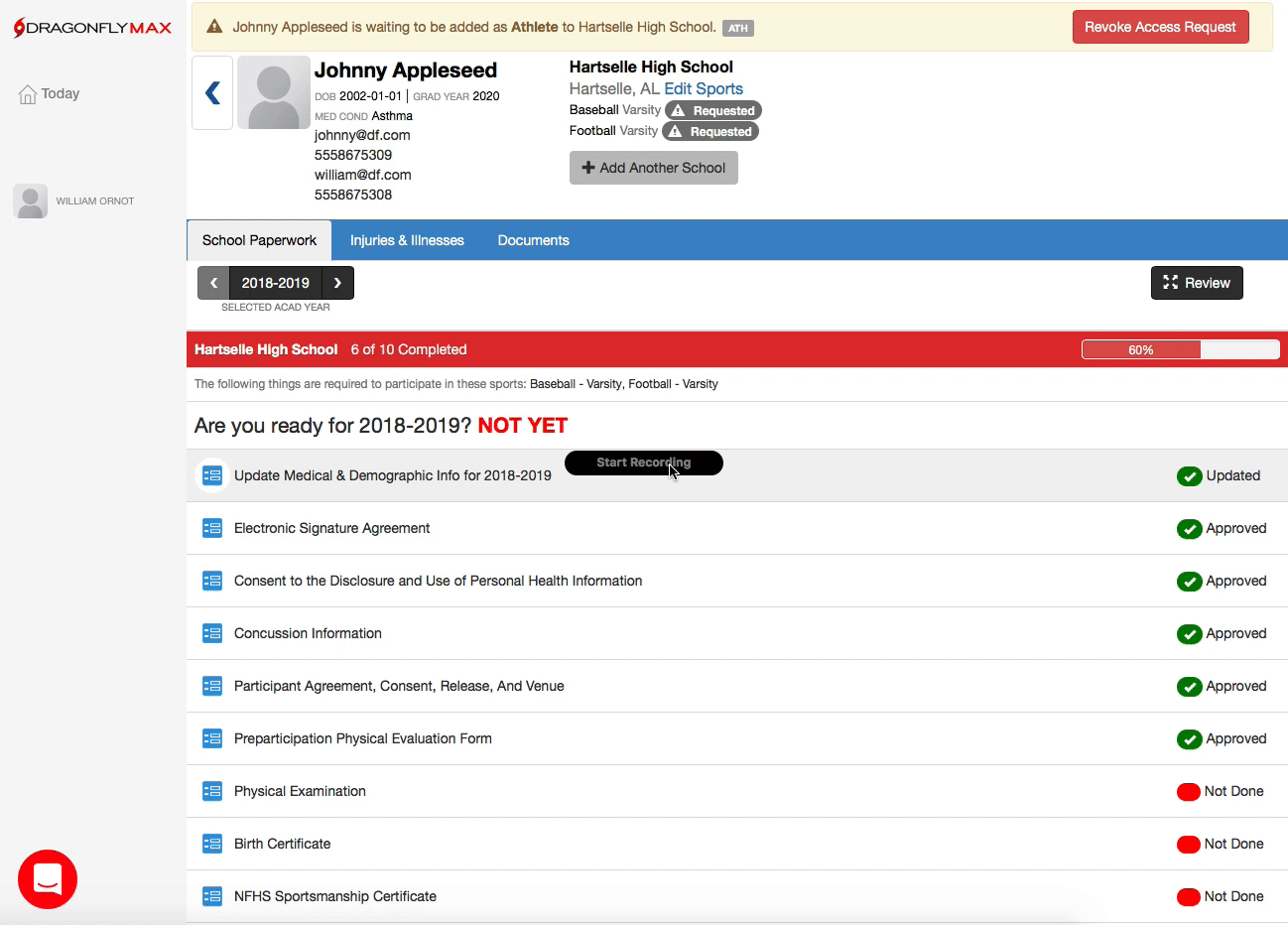Open the red chat support bubble
This screenshot has height=925, width=1288.
pos(47,878)
